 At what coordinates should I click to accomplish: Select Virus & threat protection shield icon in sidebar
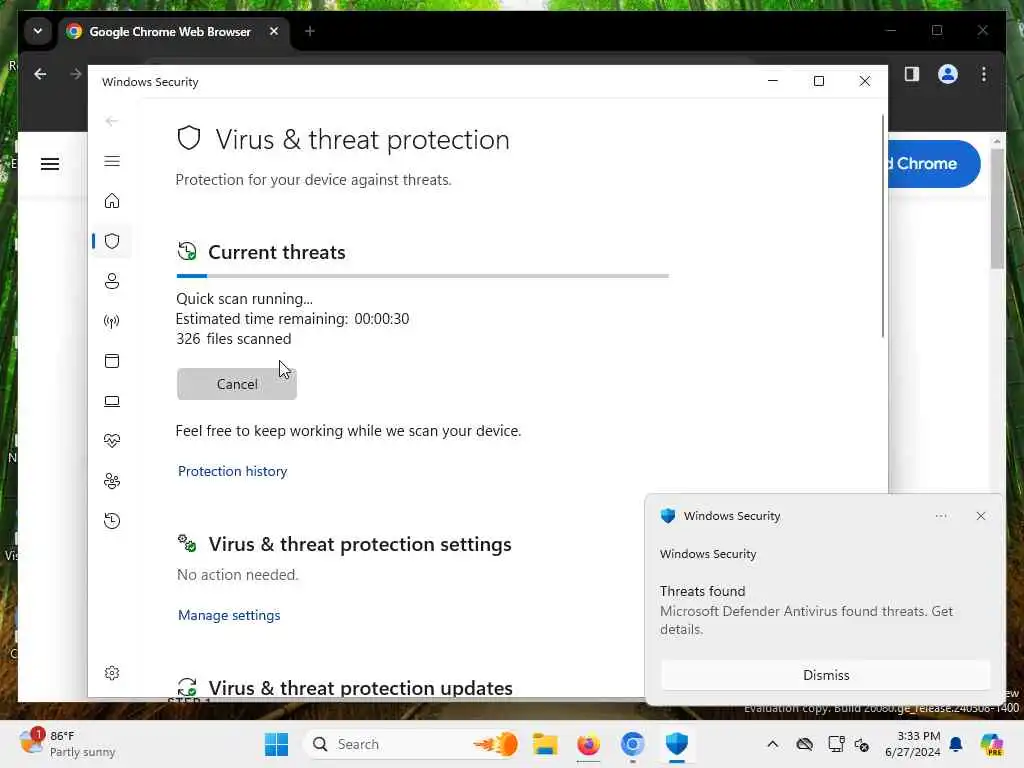point(112,241)
